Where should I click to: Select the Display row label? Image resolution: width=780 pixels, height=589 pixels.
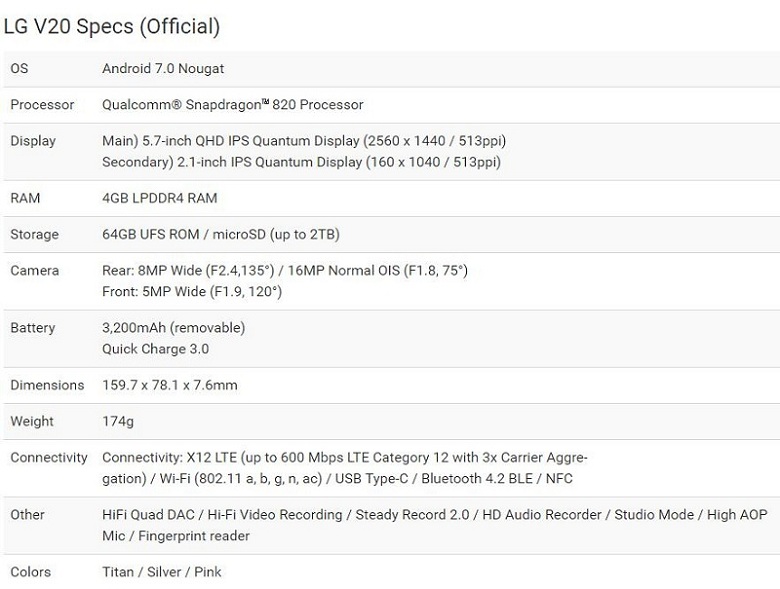point(33,141)
